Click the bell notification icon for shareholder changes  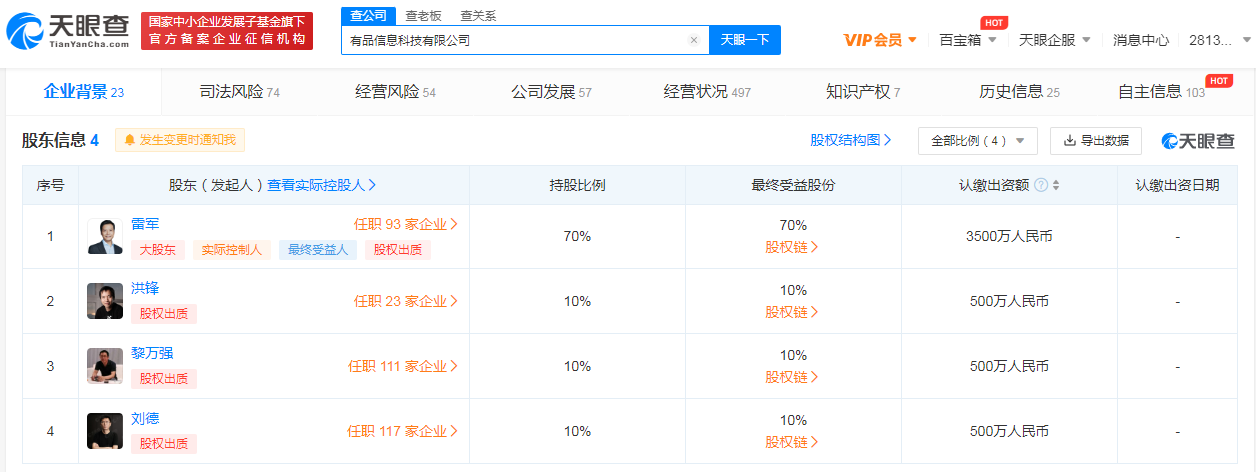(x=130, y=140)
